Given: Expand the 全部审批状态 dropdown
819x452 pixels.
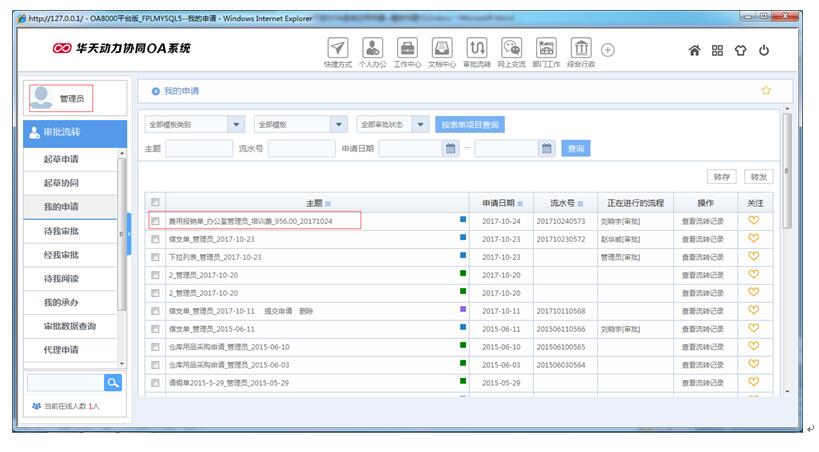Looking at the screenshot, I should [420, 124].
